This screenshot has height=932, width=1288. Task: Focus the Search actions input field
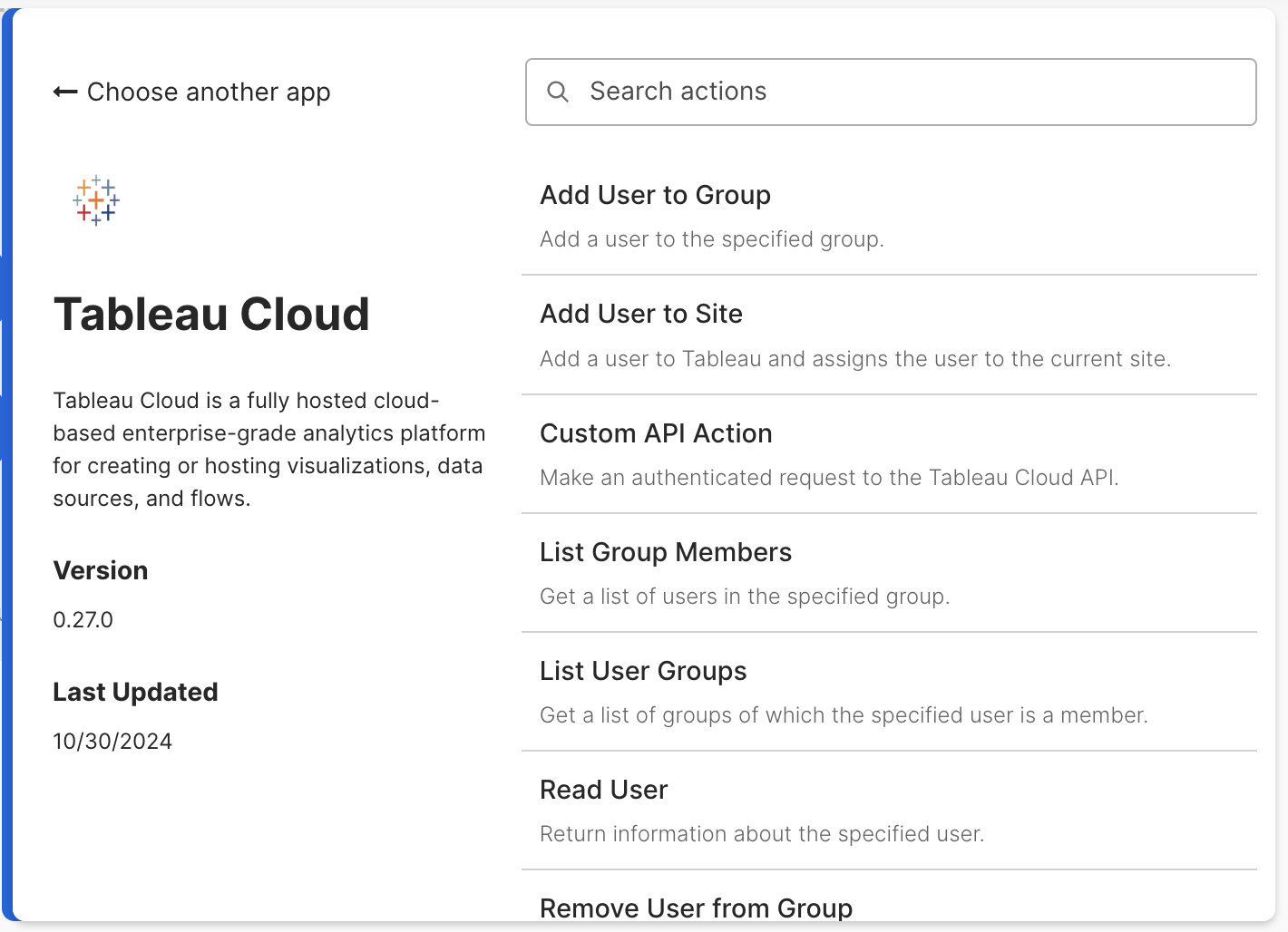tap(907, 92)
